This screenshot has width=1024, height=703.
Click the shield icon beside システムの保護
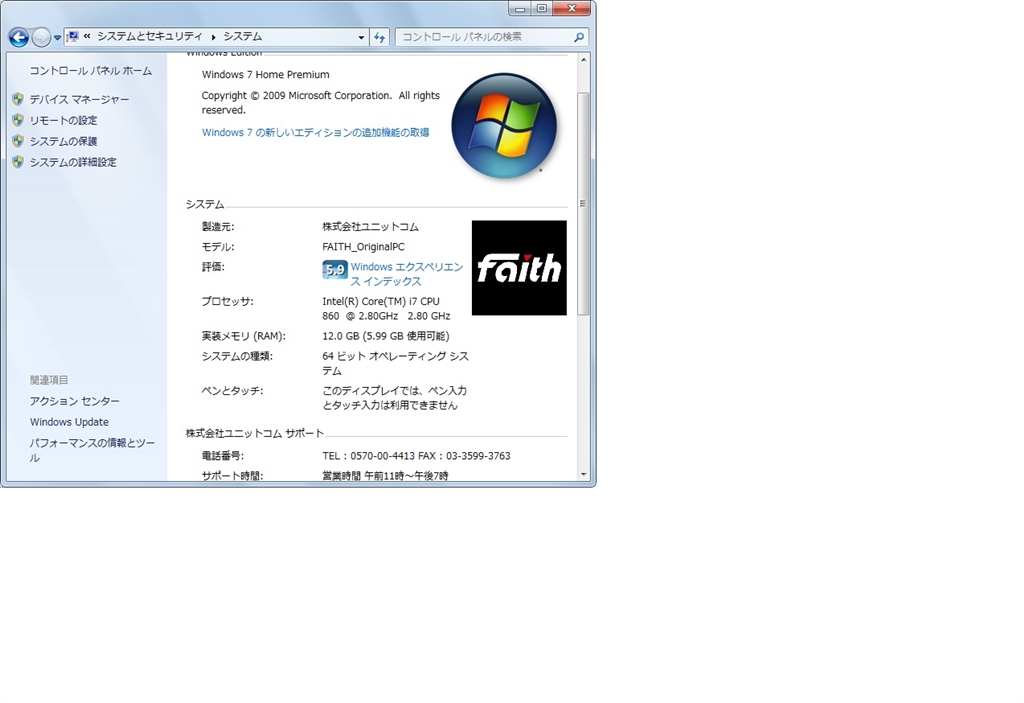pos(18,141)
